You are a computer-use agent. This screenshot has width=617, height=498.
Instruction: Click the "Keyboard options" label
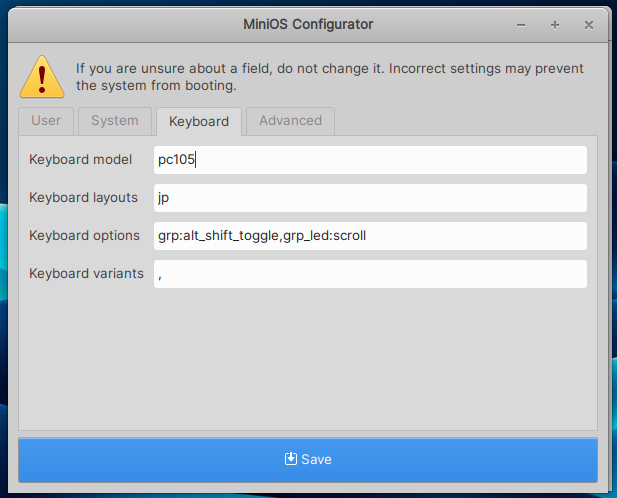(85, 236)
